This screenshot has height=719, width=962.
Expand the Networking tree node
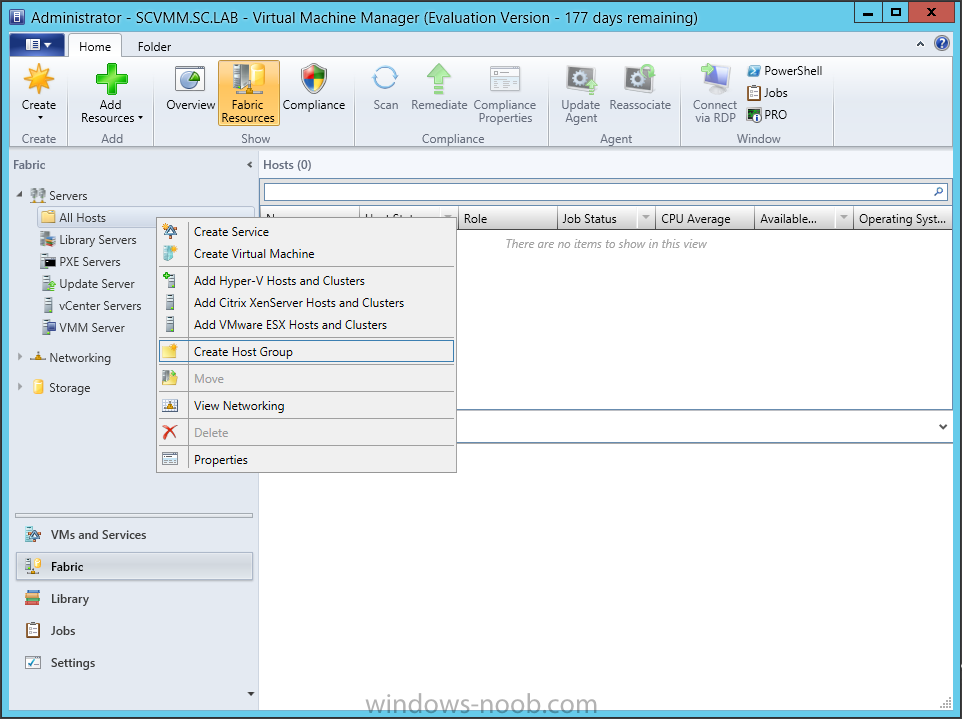[x=20, y=357]
